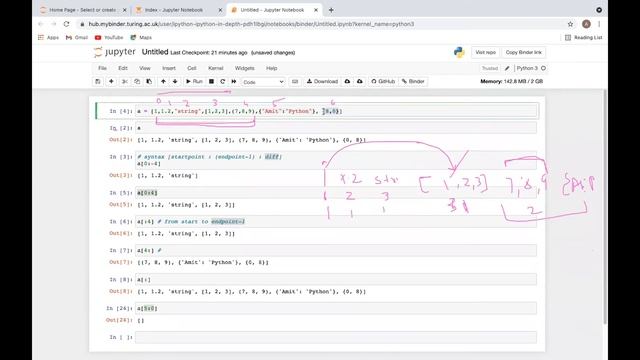
Task: Cut selected cells with scissors icon
Action: [124, 82]
